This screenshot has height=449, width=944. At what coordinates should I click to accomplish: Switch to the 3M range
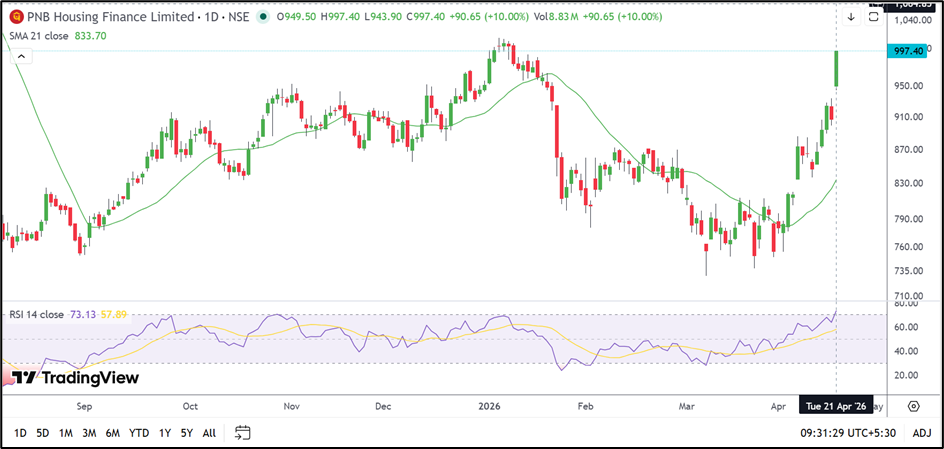coord(89,433)
